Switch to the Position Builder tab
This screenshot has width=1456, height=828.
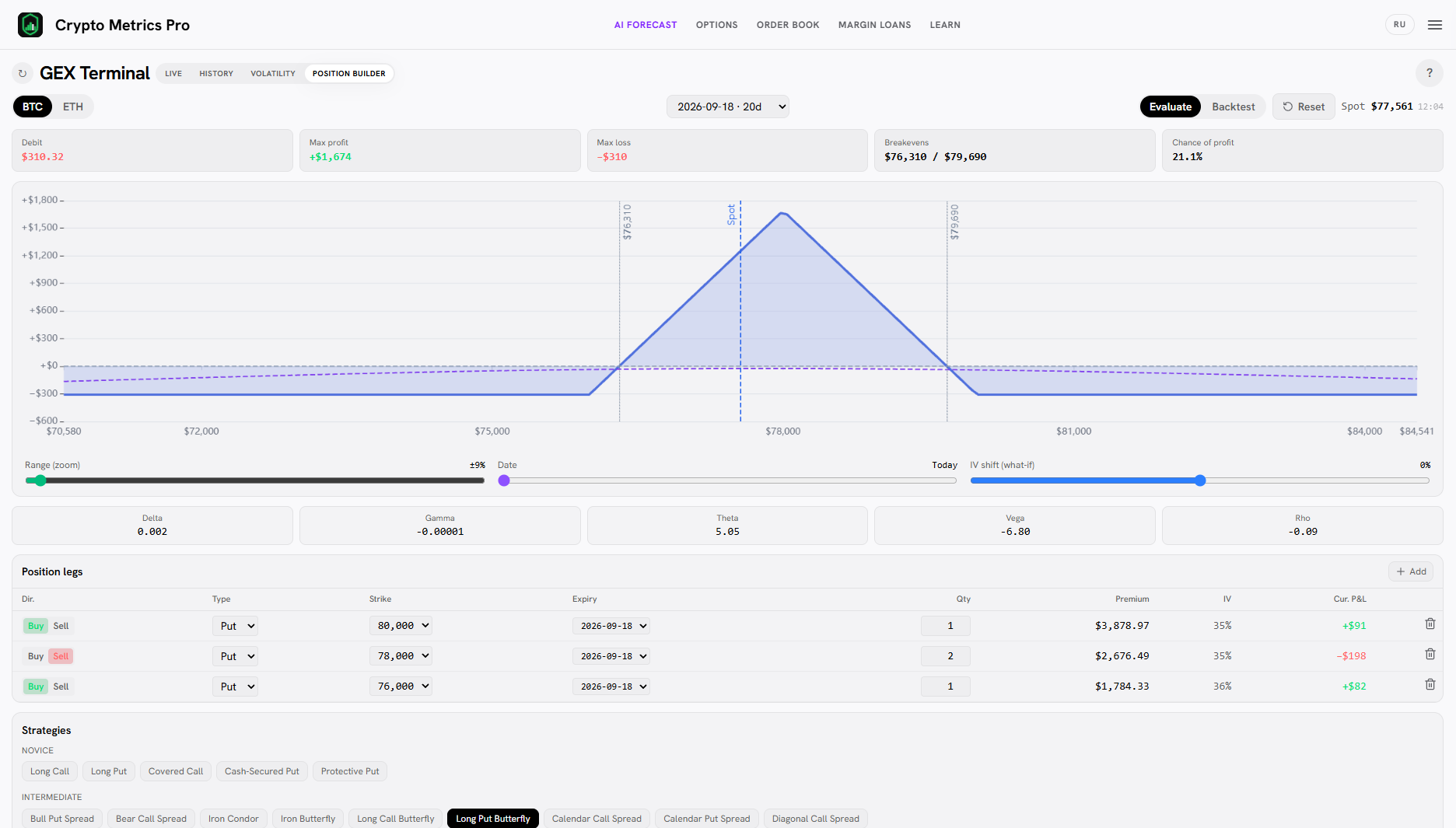coord(349,73)
